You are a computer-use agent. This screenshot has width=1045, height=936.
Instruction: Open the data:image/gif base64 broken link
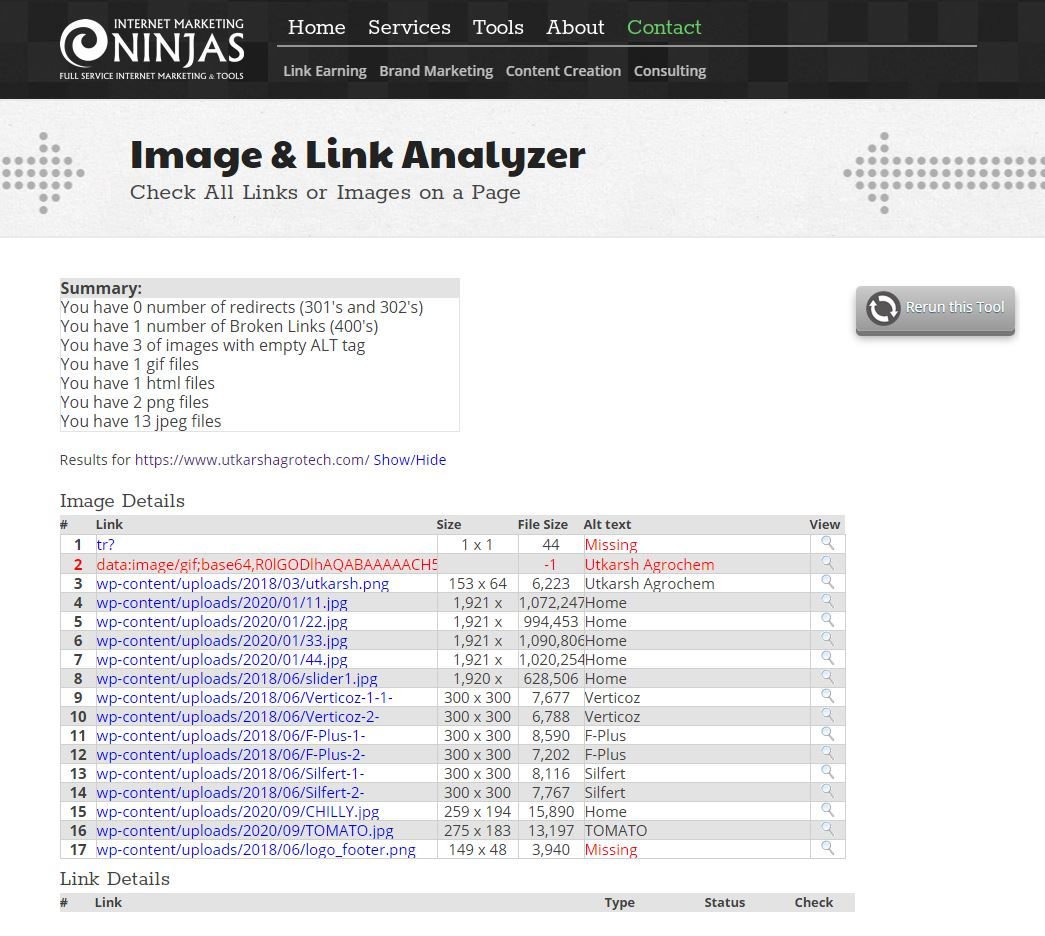point(267,564)
